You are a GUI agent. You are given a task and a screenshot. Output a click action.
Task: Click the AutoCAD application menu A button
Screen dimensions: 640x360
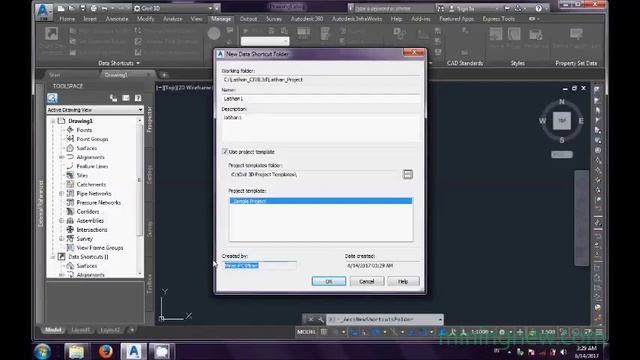(43, 11)
